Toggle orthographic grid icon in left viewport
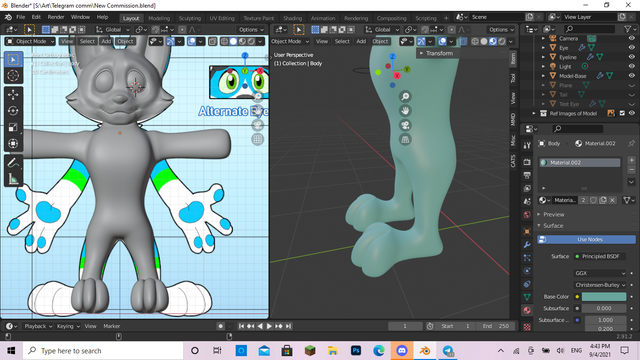 [258, 140]
